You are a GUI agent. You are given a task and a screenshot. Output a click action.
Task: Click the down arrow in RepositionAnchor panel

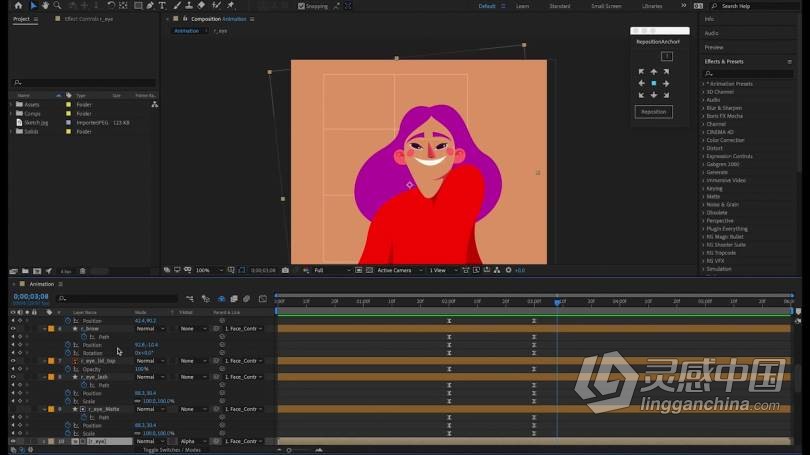click(x=654, y=95)
